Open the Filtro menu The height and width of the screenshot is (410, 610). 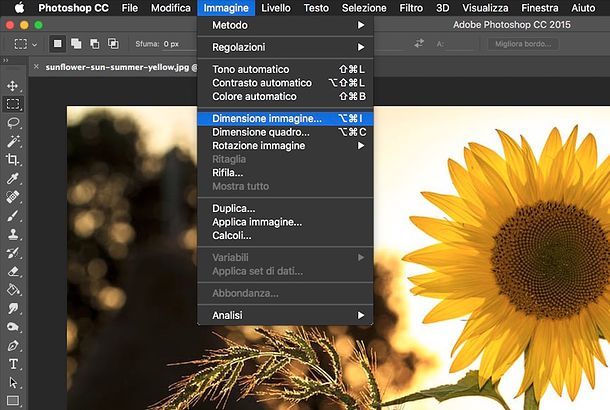(410, 8)
